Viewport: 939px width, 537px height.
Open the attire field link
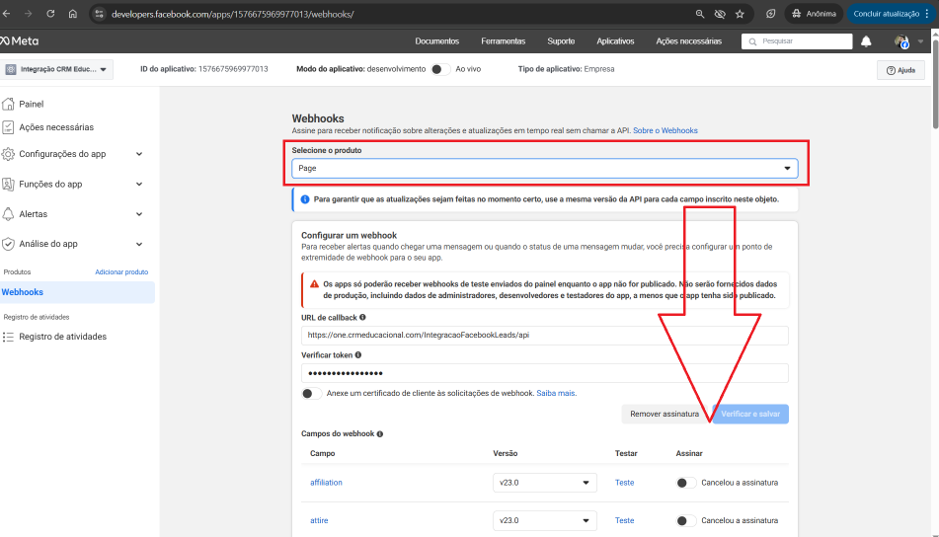(319, 520)
